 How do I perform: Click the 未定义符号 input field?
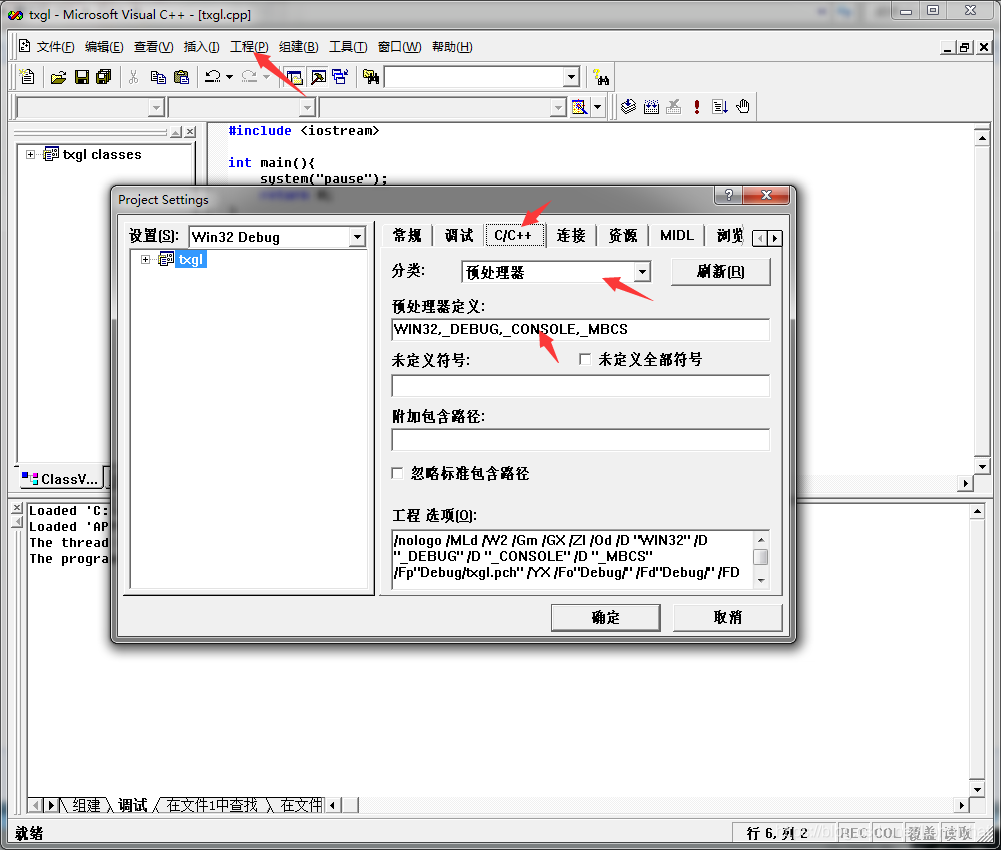click(580, 386)
